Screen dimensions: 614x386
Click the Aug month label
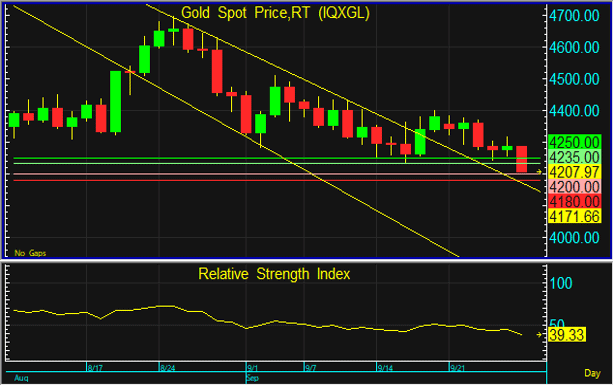21,379
